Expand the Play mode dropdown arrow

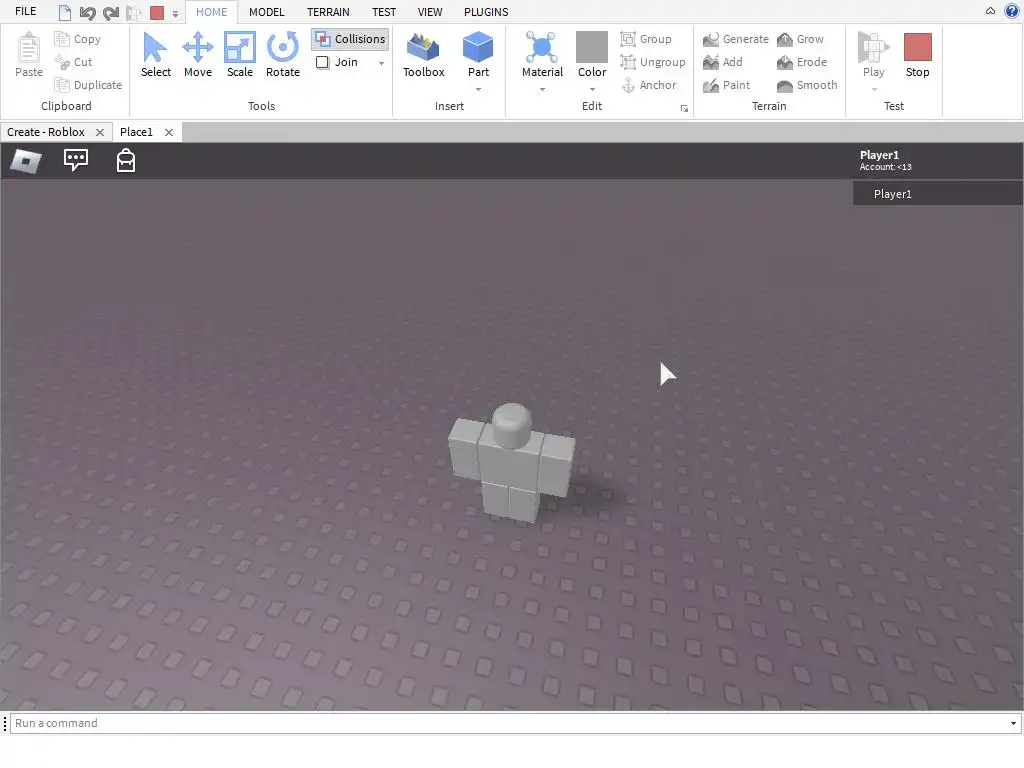[x=874, y=89]
